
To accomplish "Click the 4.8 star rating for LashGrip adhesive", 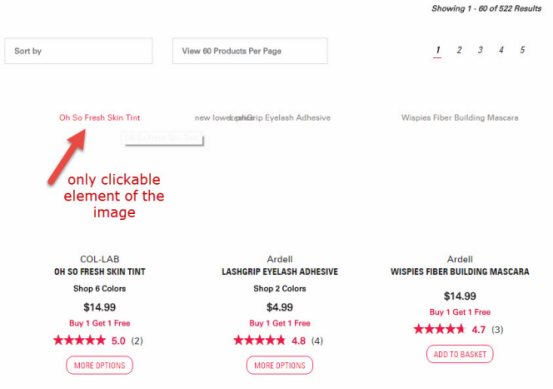I will [x=278, y=341].
